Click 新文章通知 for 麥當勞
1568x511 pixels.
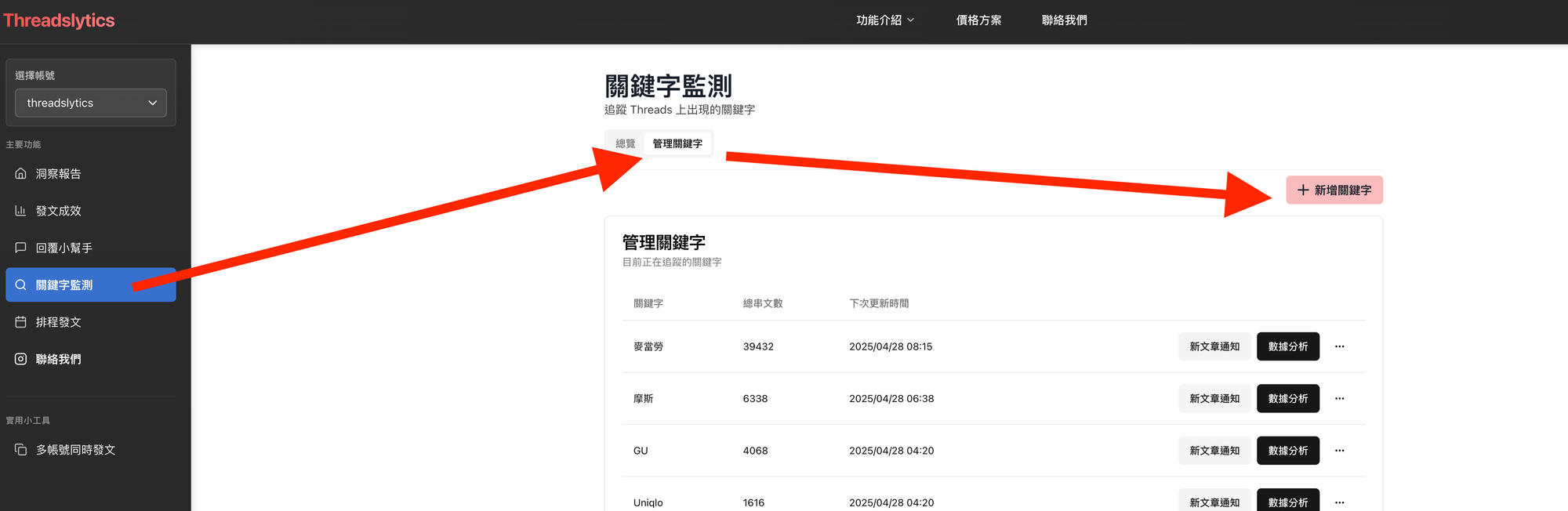click(1214, 346)
